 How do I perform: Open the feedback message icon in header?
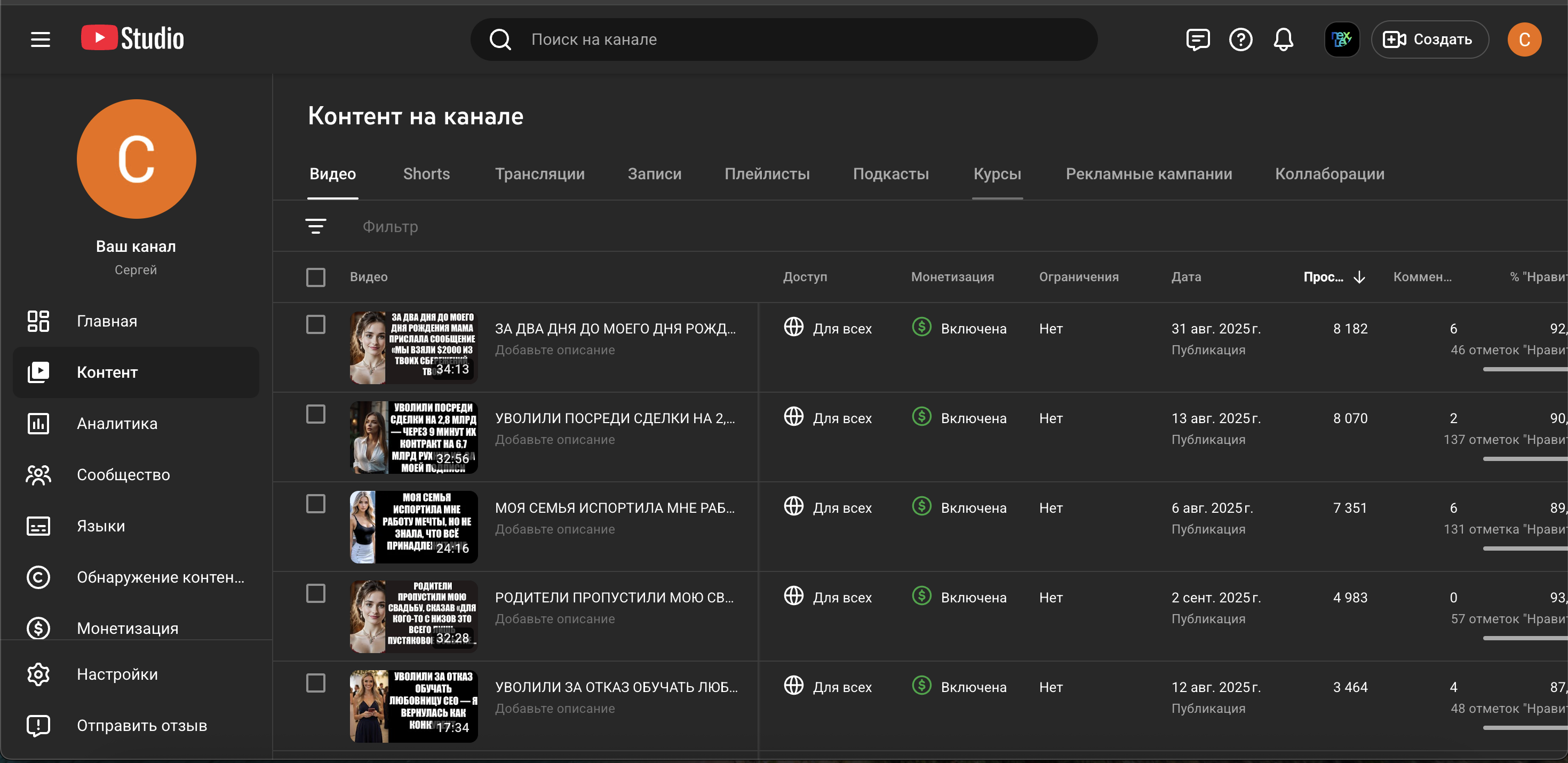(x=1197, y=39)
